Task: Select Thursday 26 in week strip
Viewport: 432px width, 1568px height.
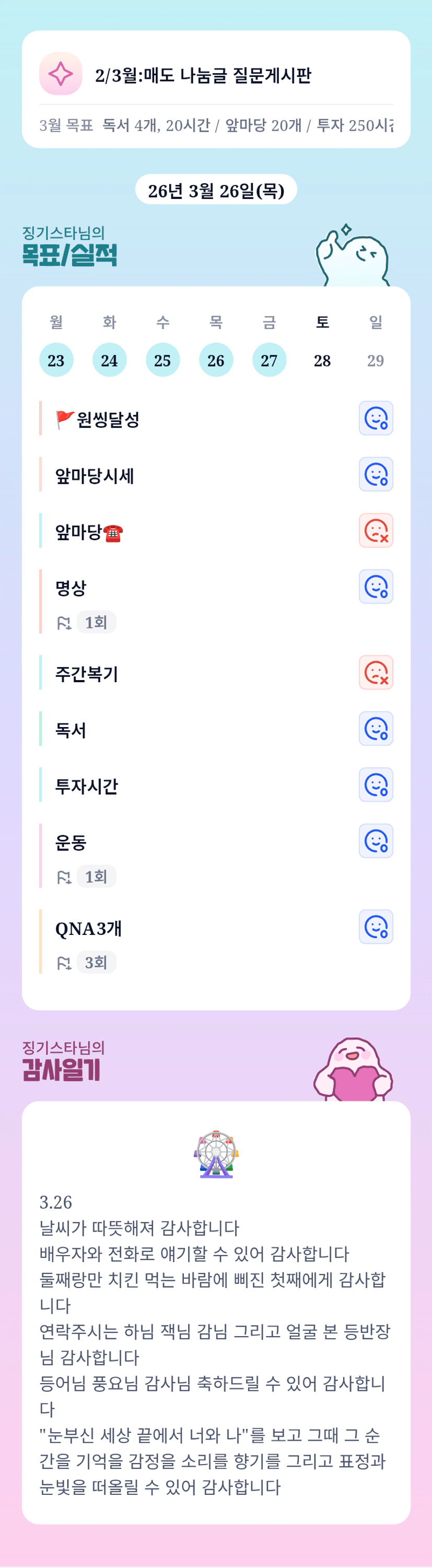Action: [x=216, y=360]
